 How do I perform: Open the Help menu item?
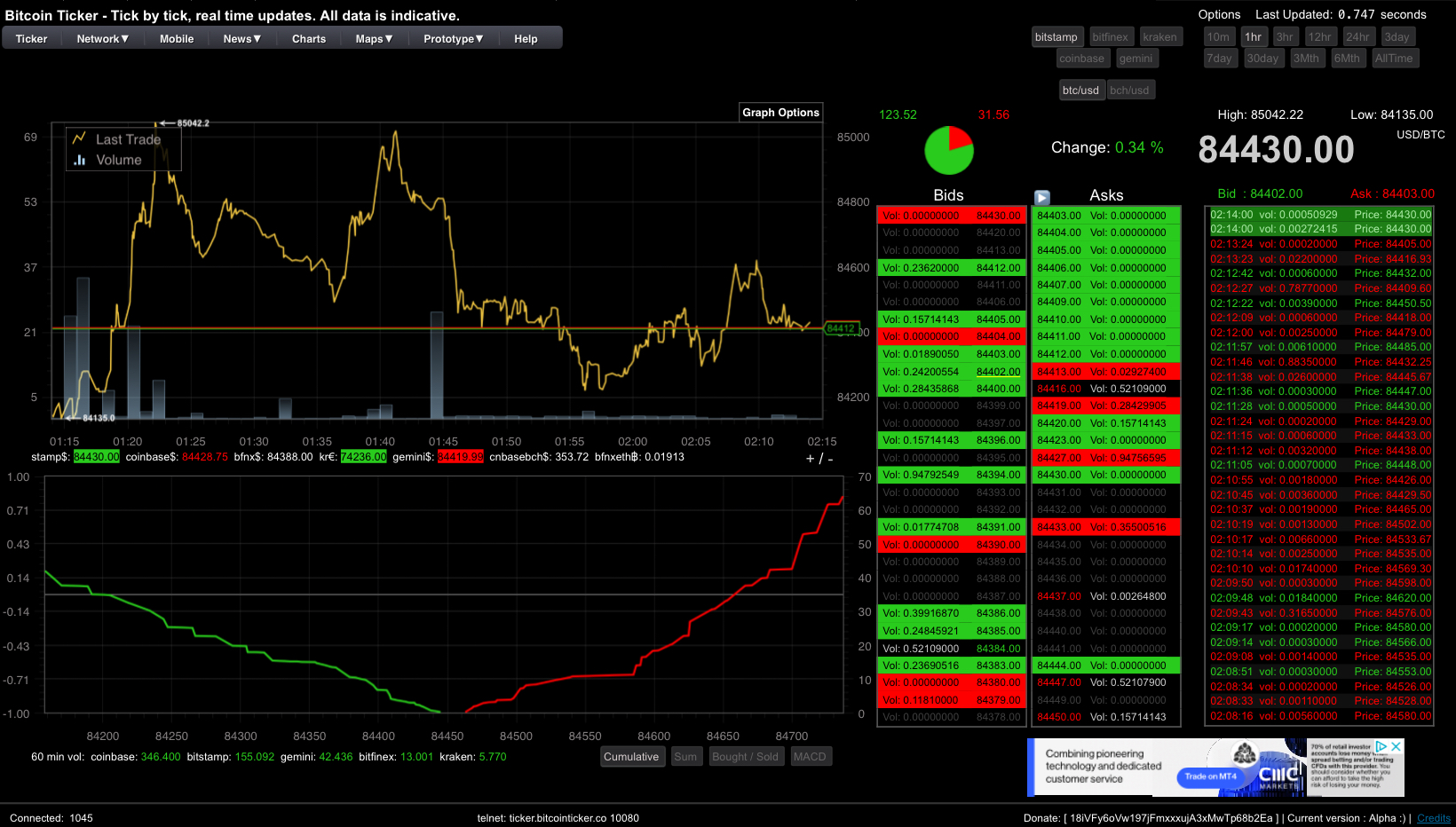click(526, 39)
